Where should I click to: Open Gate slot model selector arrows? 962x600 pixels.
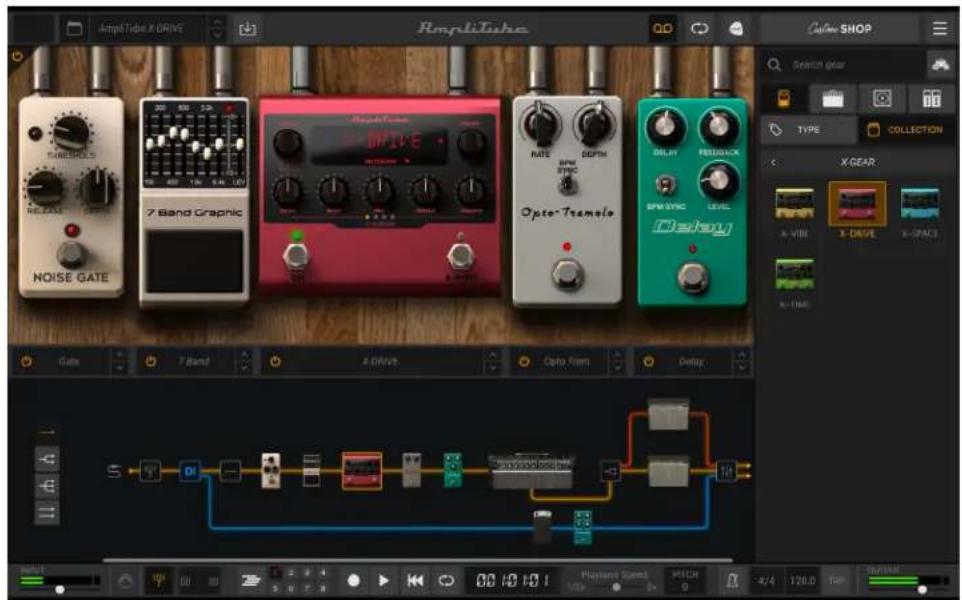pos(119,361)
